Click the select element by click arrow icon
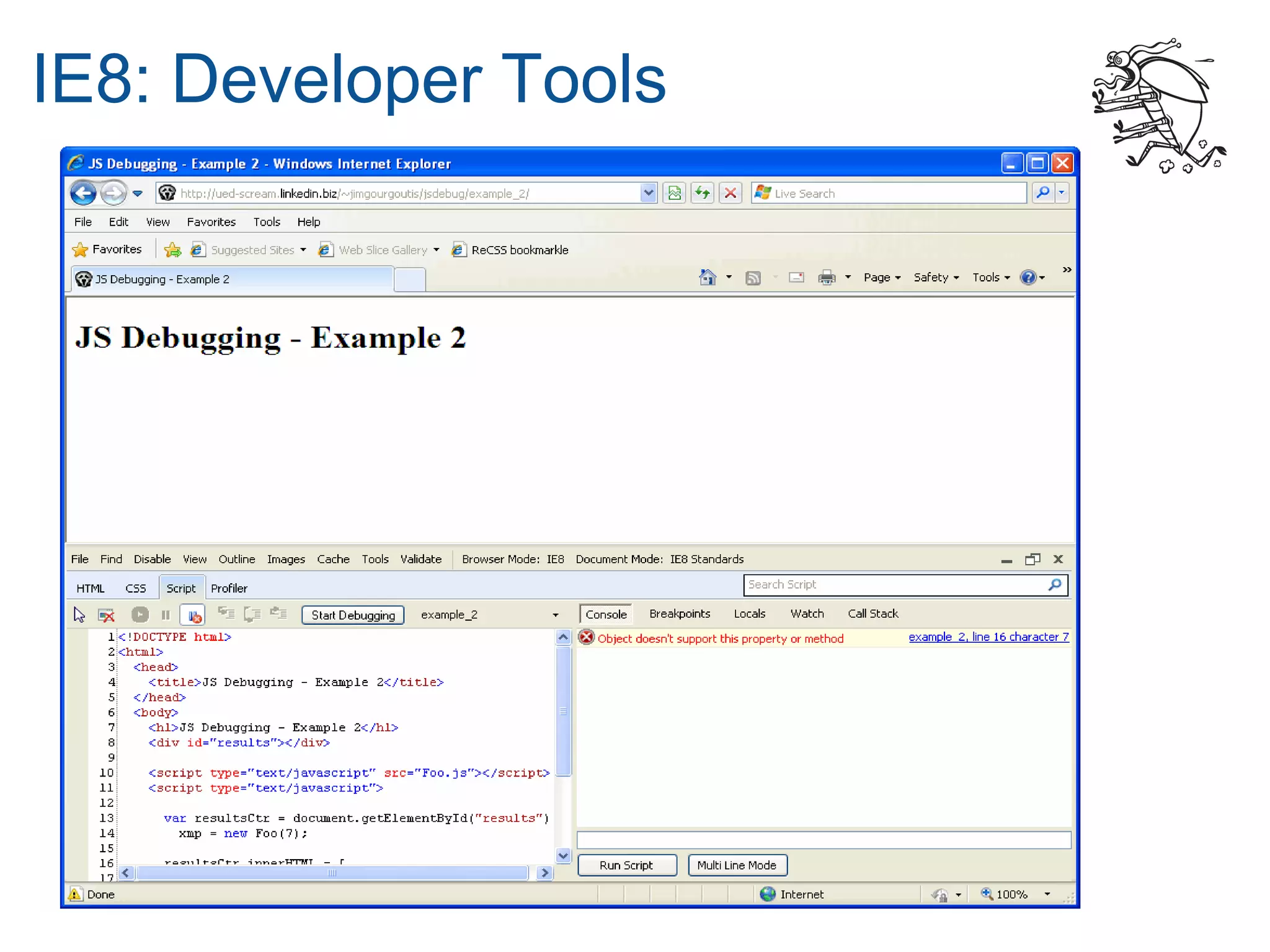The height and width of the screenshot is (952, 1270). [x=79, y=614]
